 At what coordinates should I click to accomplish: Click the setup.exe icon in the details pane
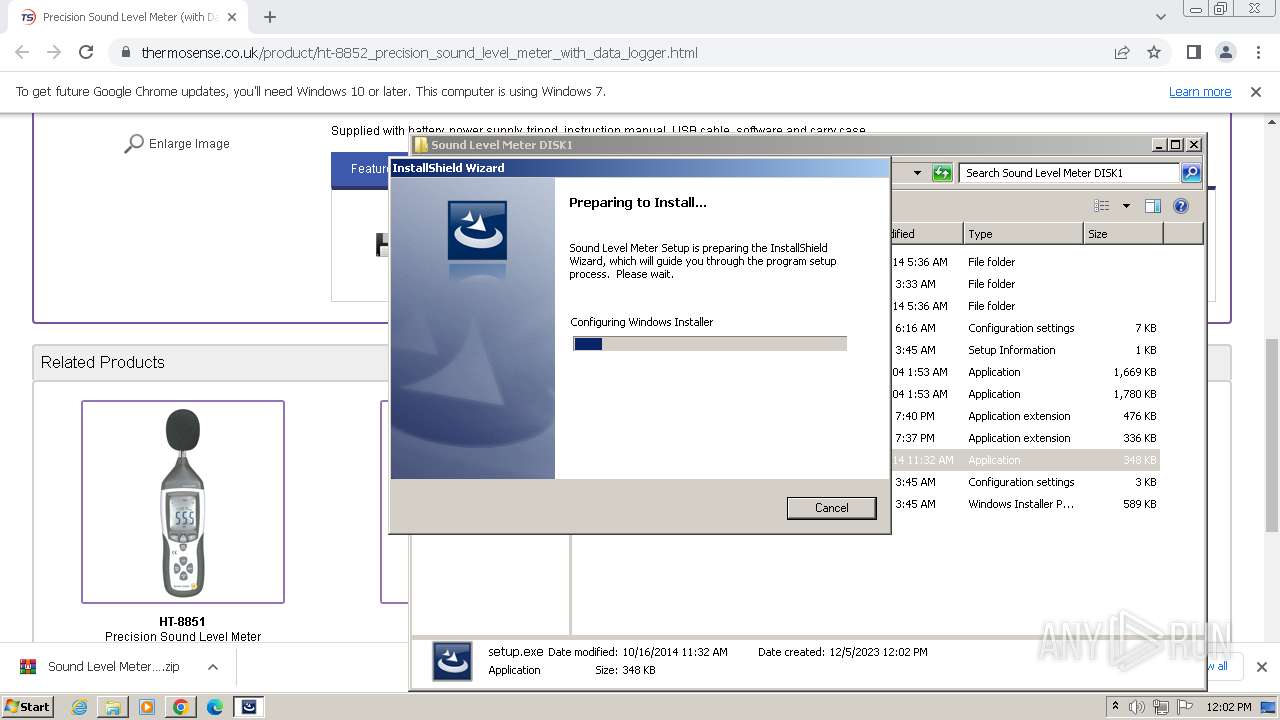[x=452, y=661]
